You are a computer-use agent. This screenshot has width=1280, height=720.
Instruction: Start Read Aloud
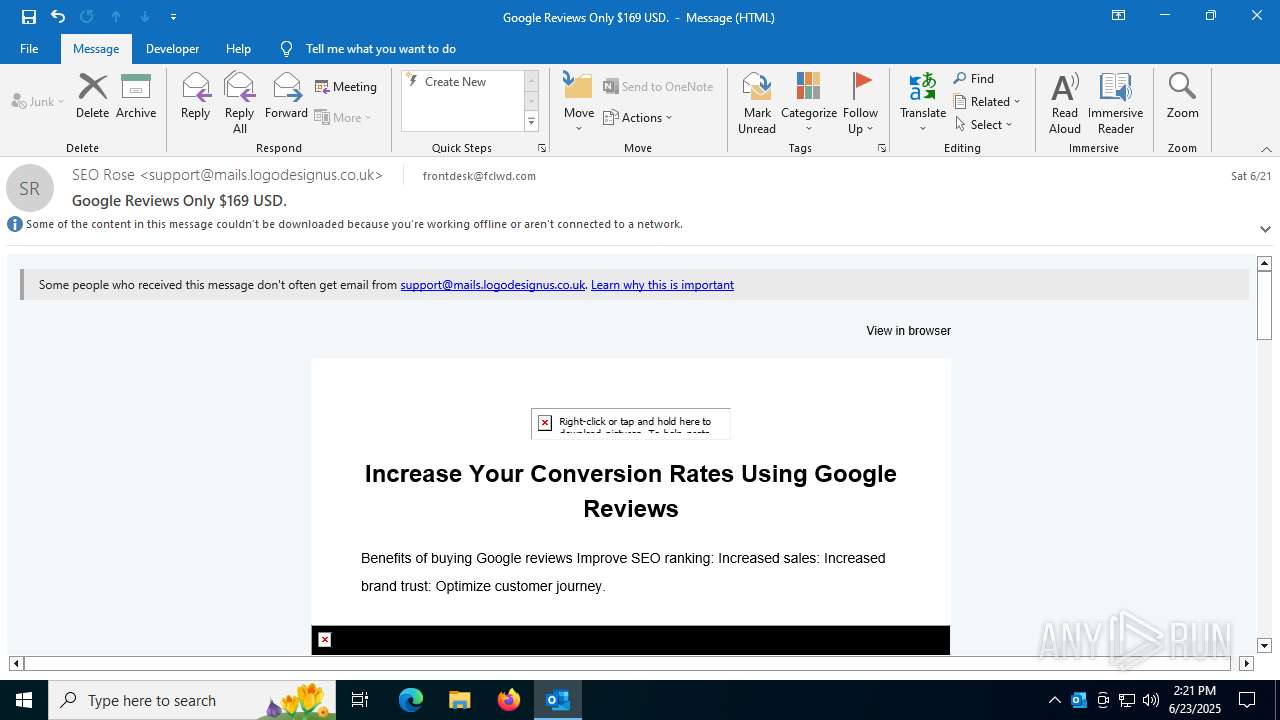click(x=1065, y=102)
